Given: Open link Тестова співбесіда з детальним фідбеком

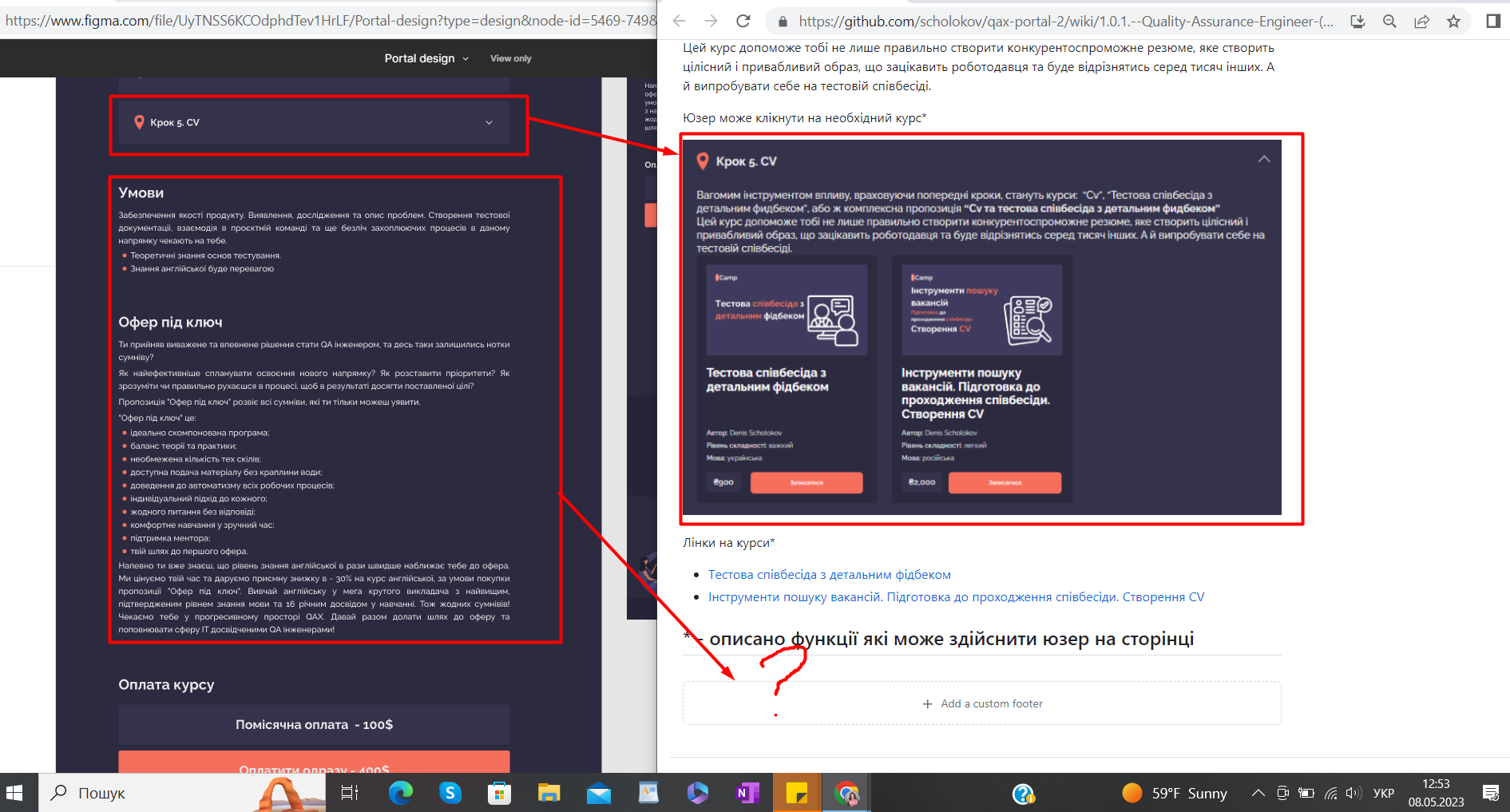Looking at the screenshot, I should (x=829, y=574).
